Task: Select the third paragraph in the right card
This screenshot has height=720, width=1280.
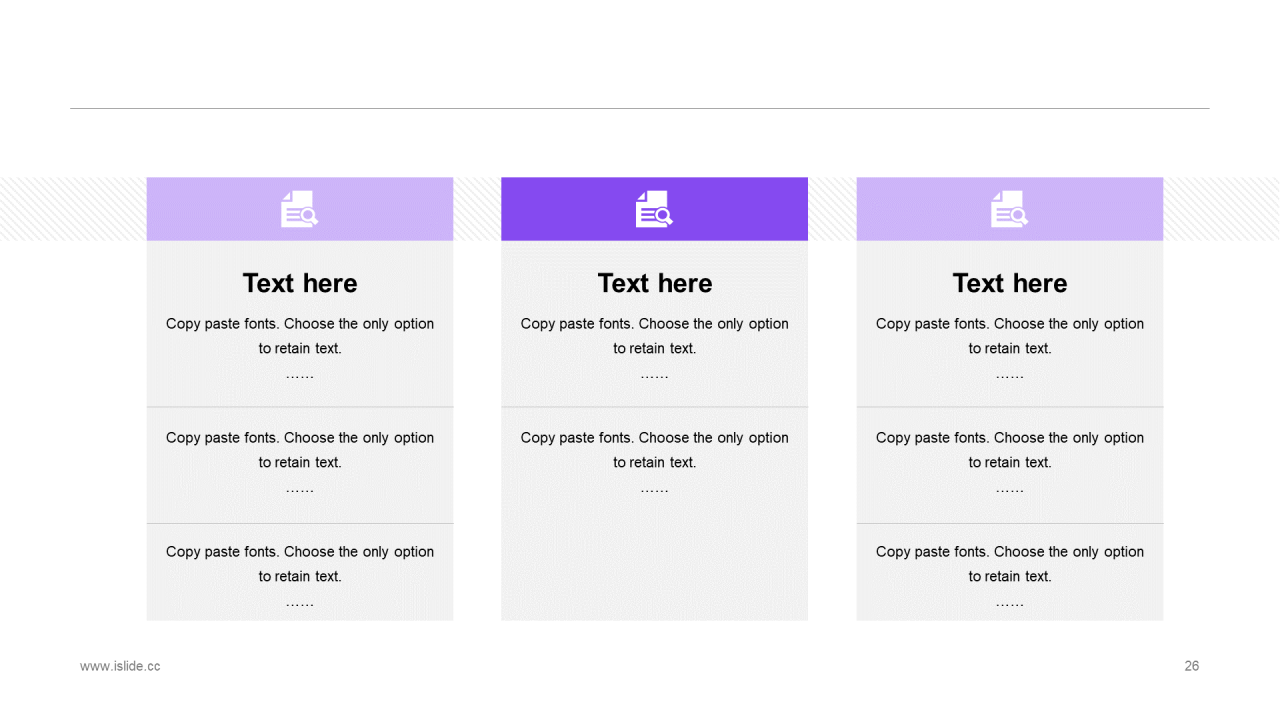Action: point(1010,564)
